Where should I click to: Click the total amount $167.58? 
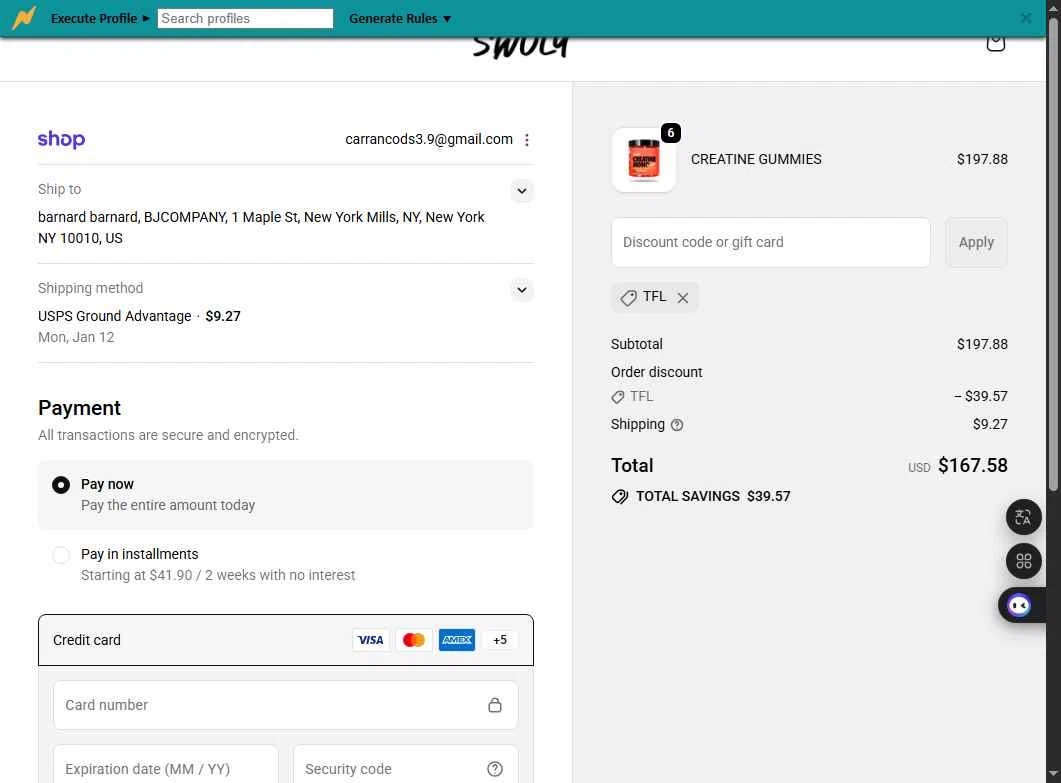pos(972,466)
